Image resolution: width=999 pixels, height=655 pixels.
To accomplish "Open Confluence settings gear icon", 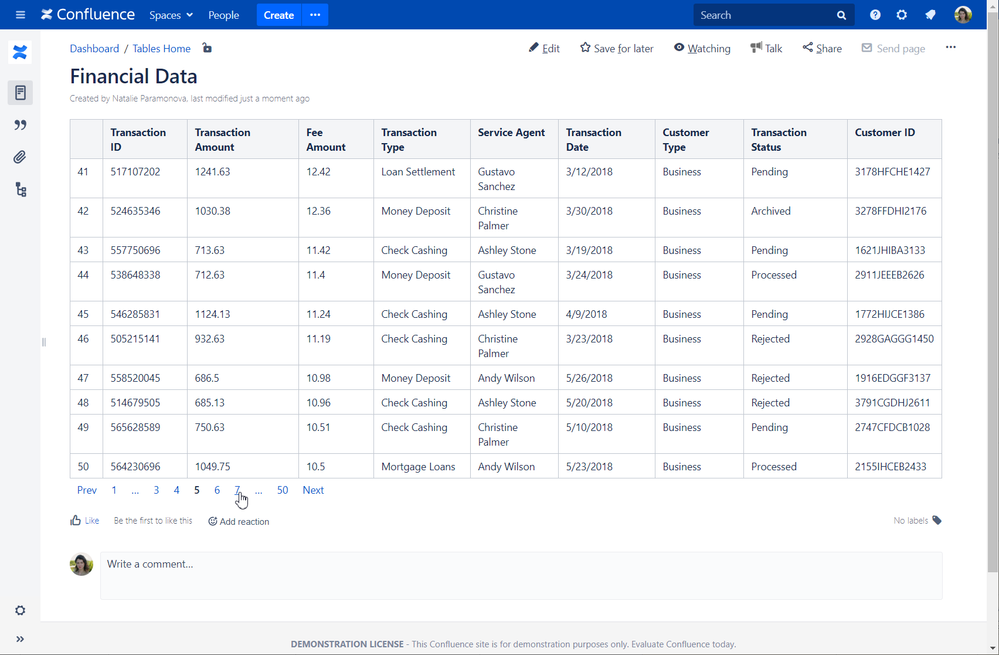I will (x=902, y=15).
